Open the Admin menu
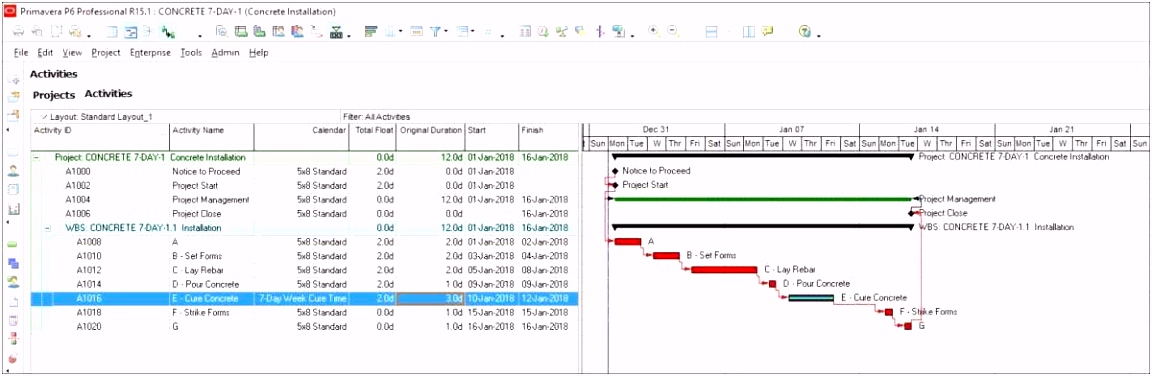Image resolution: width=1152 pixels, height=376 pixels. (226, 52)
